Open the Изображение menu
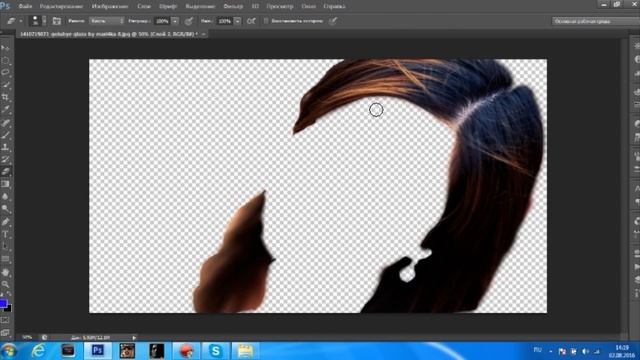The height and width of the screenshot is (360, 640). 110,6
